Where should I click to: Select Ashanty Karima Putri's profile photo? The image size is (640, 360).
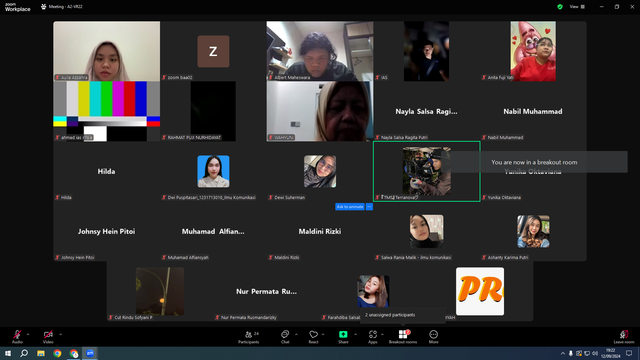pyautogui.click(x=533, y=231)
